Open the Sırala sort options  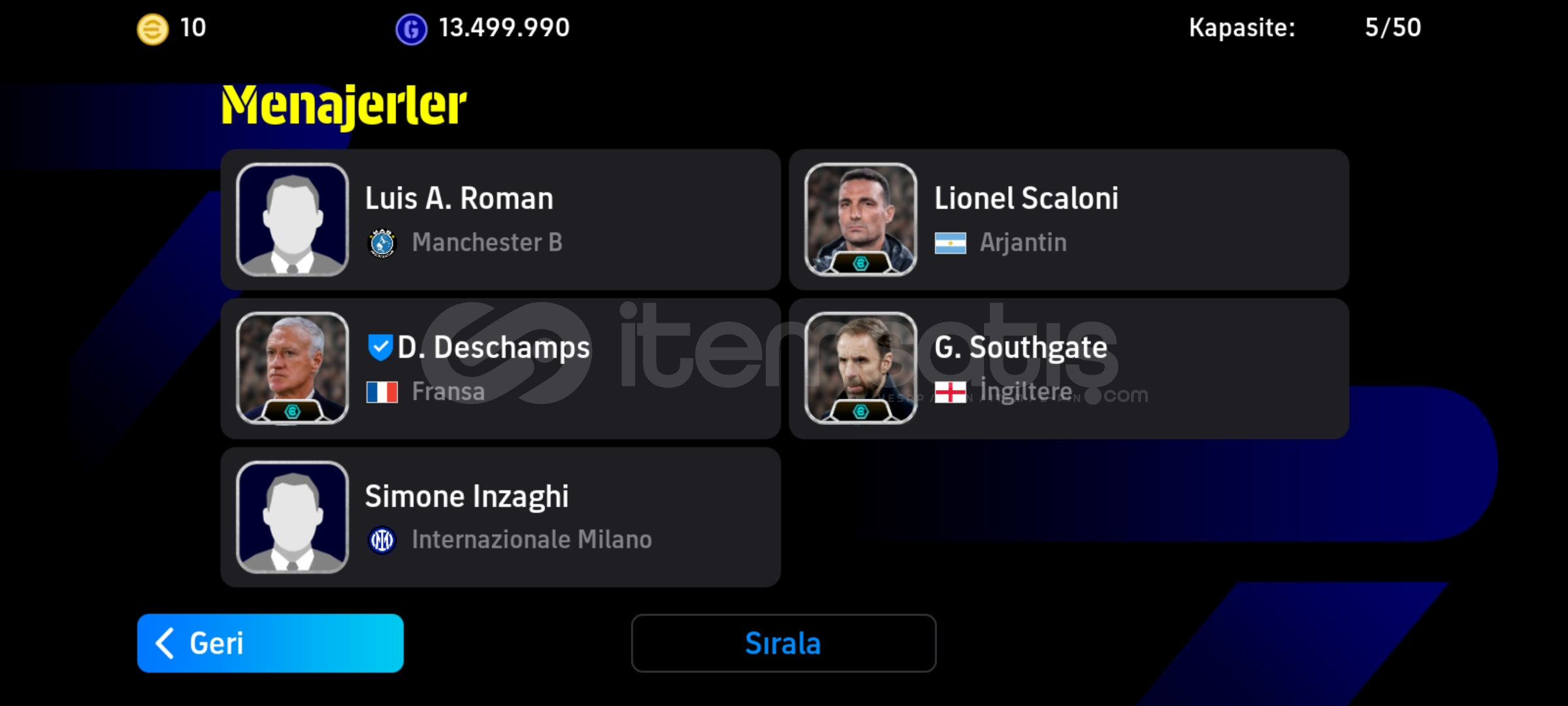783,643
